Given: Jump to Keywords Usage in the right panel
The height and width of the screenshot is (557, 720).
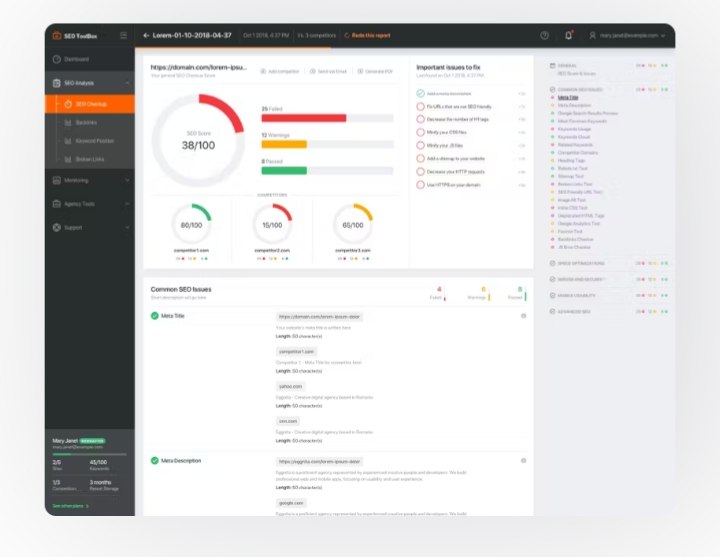Looking at the screenshot, I should pyautogui.click(x=574, y=129).
